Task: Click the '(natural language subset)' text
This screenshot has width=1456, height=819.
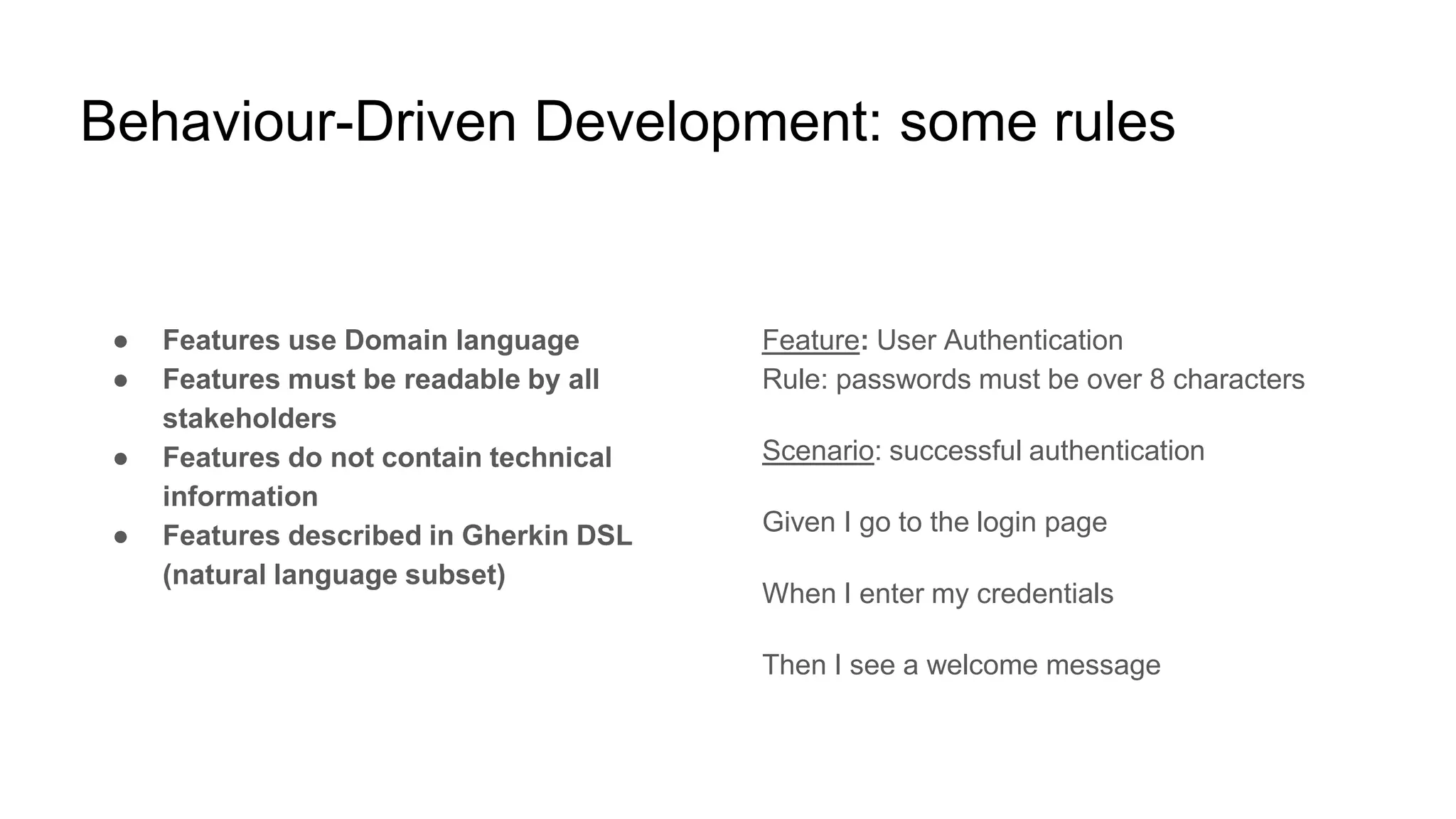Action: click(x=334, y=575)
